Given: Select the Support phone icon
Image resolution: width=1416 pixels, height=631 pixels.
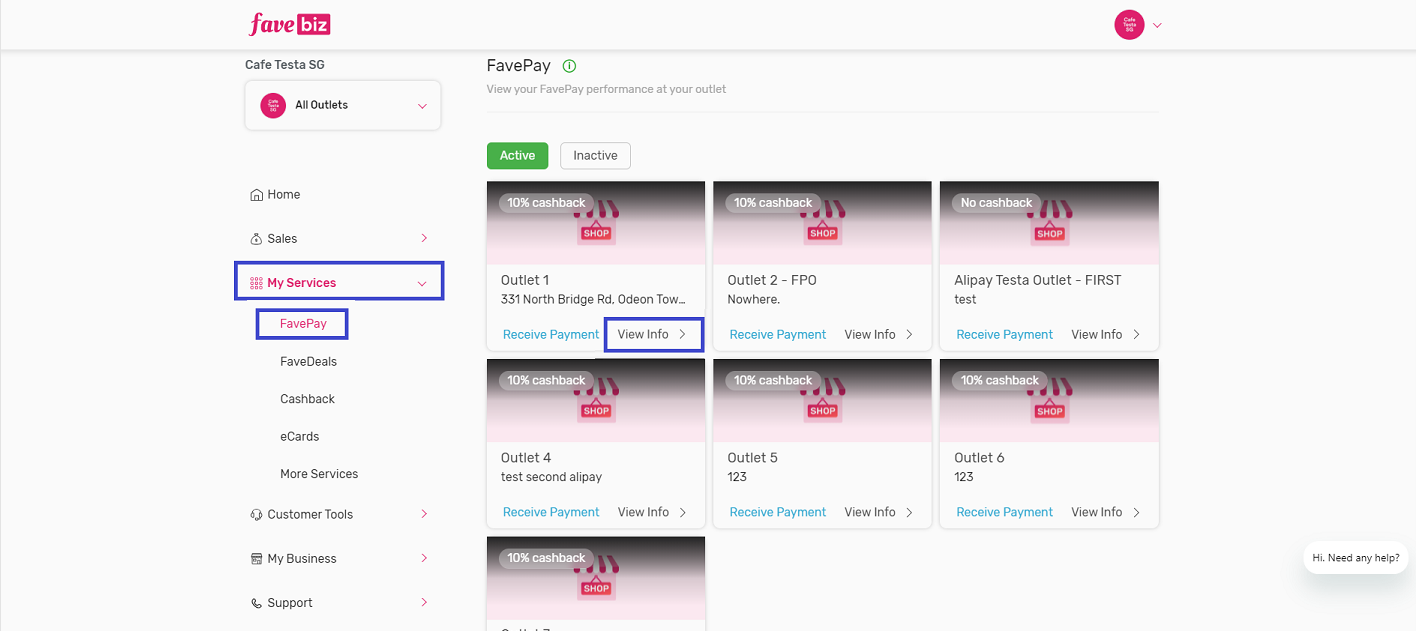Looking at the screenshot, I should coord(257,602).
